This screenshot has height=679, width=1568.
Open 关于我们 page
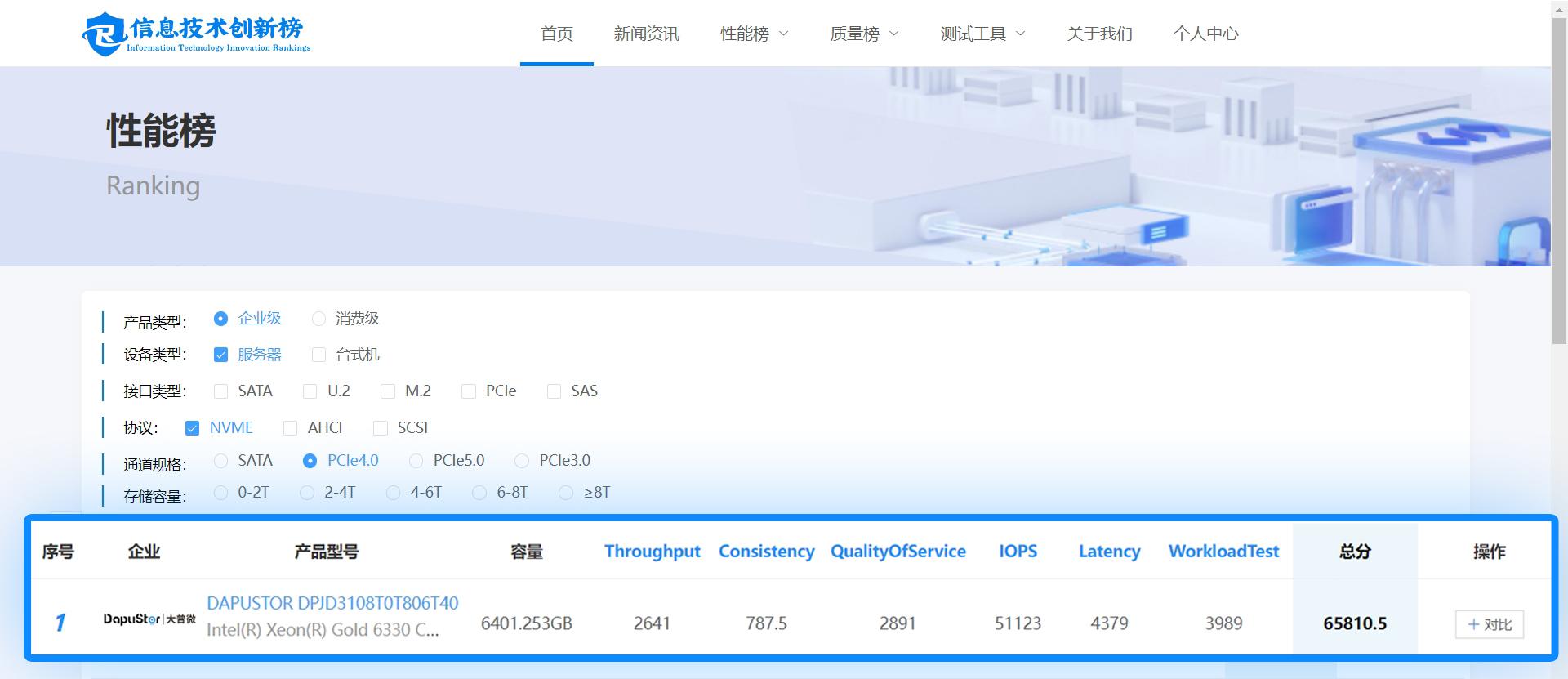[1099, 34]
